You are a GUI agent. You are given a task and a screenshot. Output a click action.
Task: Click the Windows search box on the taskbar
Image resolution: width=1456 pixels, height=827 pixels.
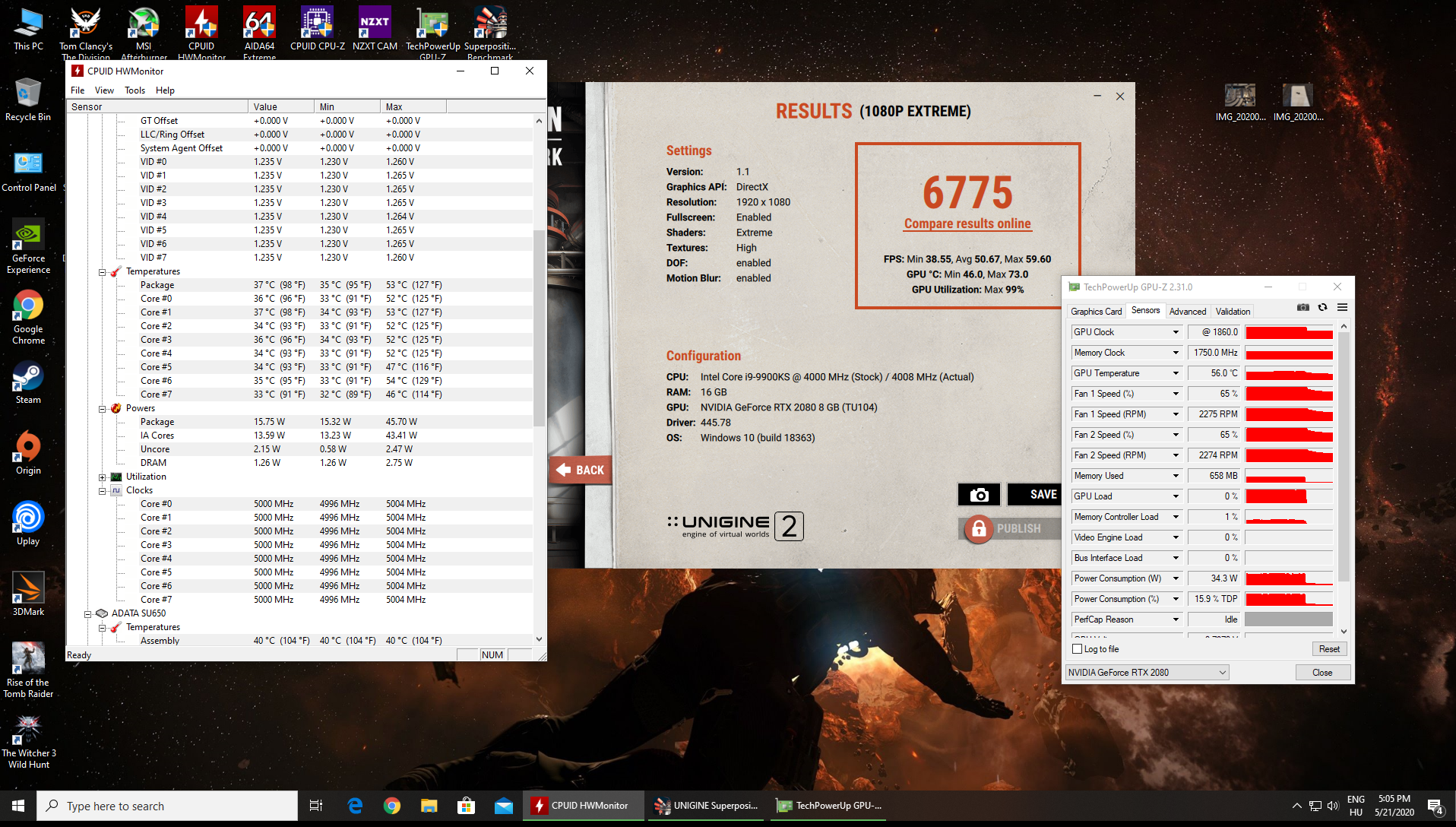click(167, 806)
